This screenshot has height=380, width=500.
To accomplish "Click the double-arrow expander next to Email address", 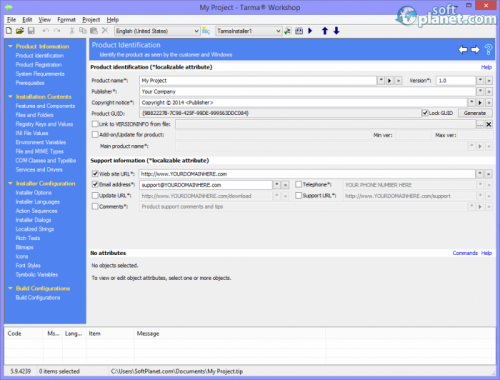I will click(285, 185).
